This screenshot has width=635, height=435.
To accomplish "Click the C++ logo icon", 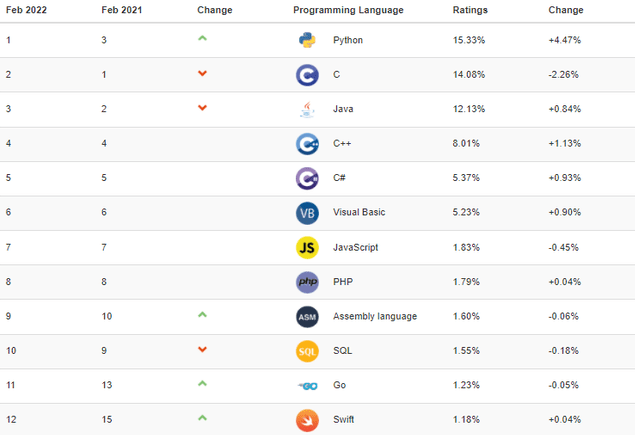I will (307, 144).
